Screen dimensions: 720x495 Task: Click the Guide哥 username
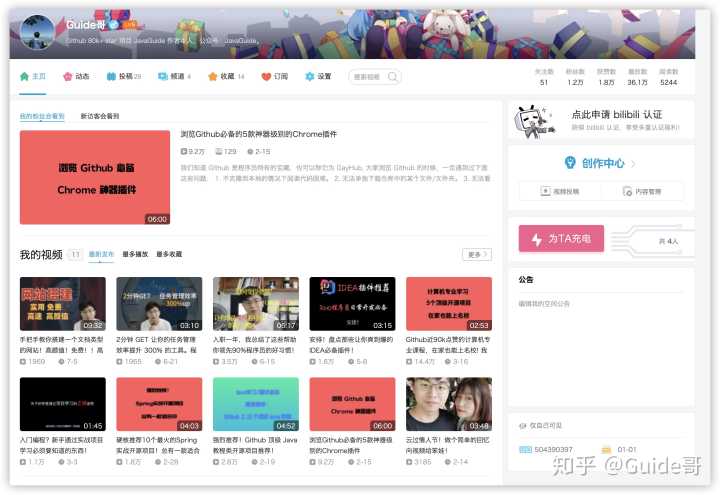(85, 25)
